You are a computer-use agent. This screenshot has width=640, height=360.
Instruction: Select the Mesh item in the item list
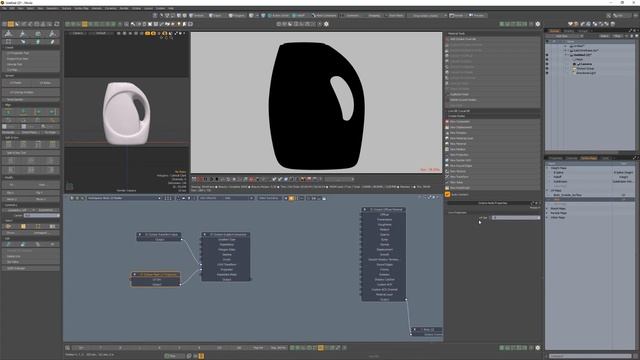(x=580, y=60)
